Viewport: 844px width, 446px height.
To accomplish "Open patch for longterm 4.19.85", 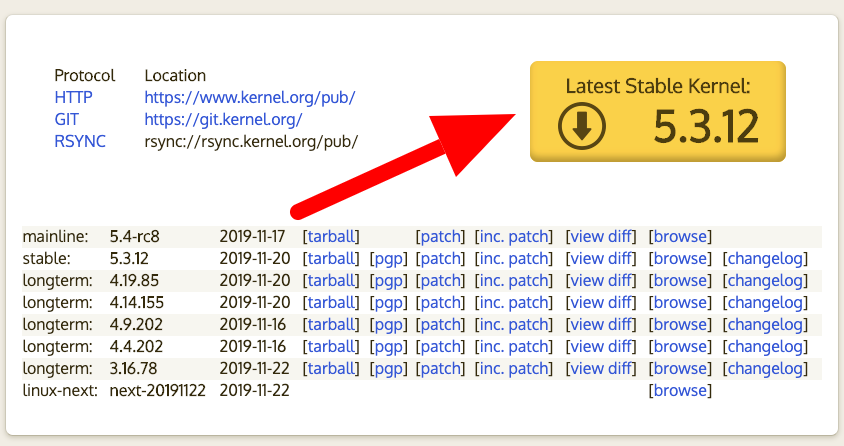I will (440, 281).
